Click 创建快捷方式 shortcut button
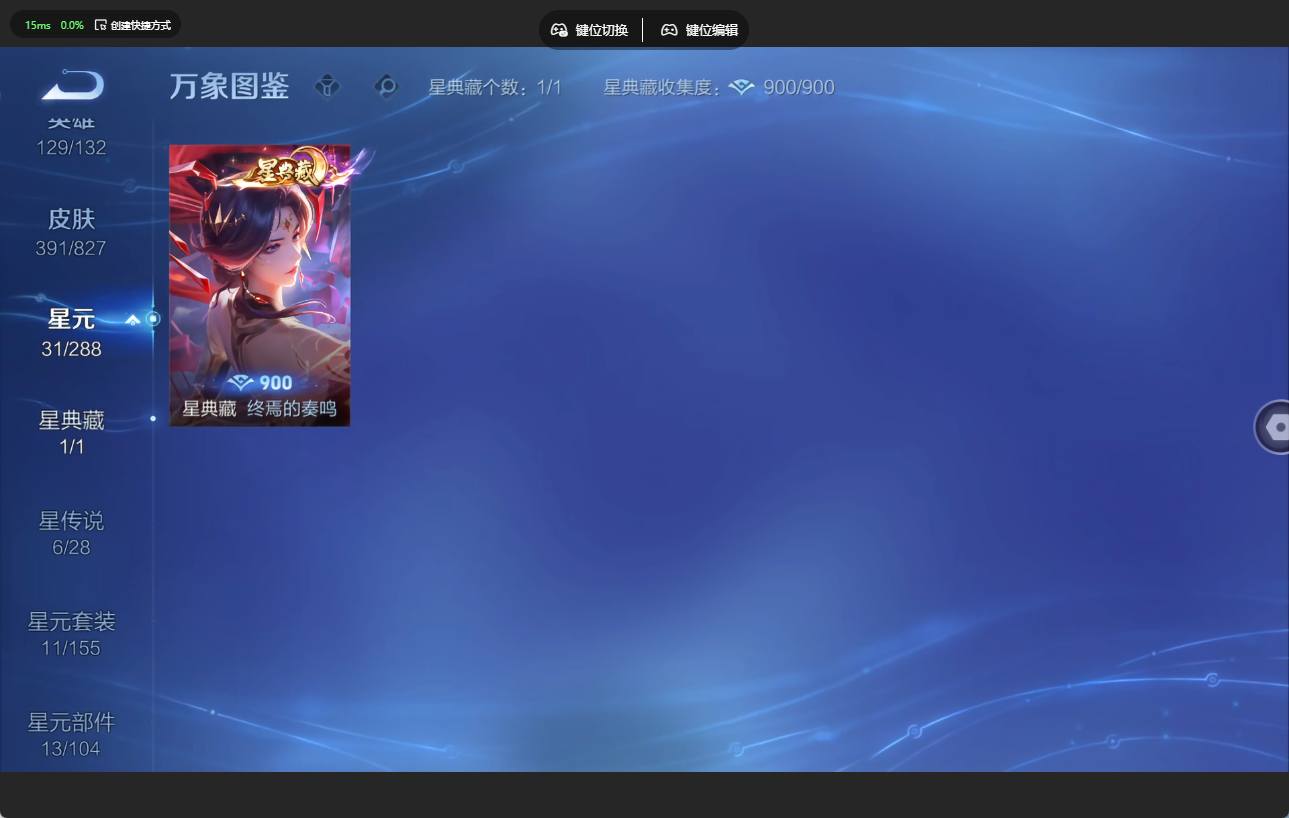1289x818 pixels. pyautogui.click(x=132, y=25)
